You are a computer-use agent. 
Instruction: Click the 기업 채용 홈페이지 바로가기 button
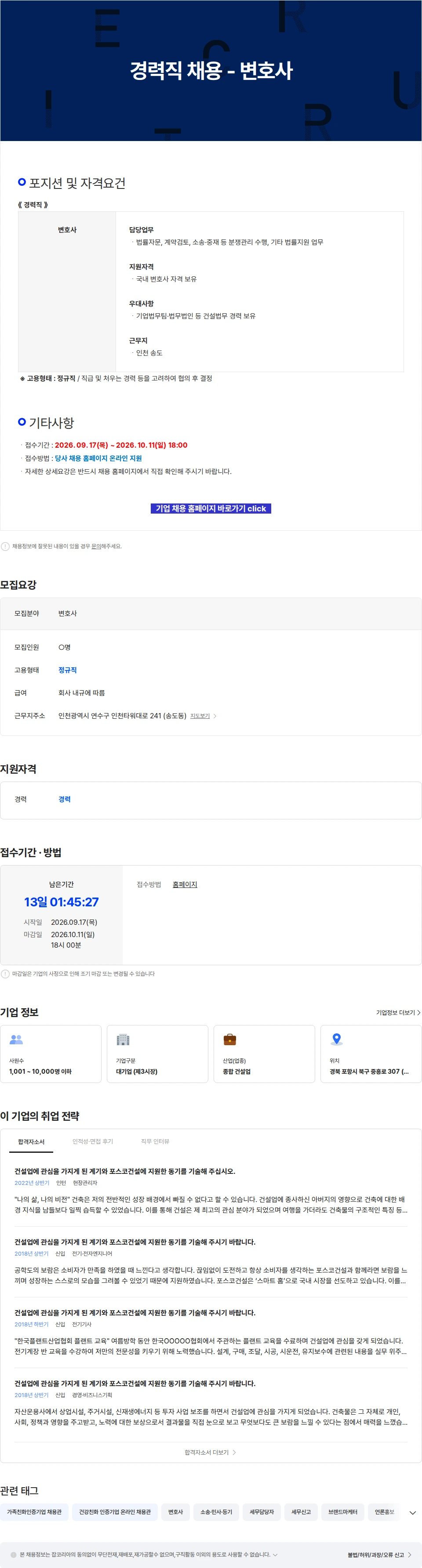211,508
